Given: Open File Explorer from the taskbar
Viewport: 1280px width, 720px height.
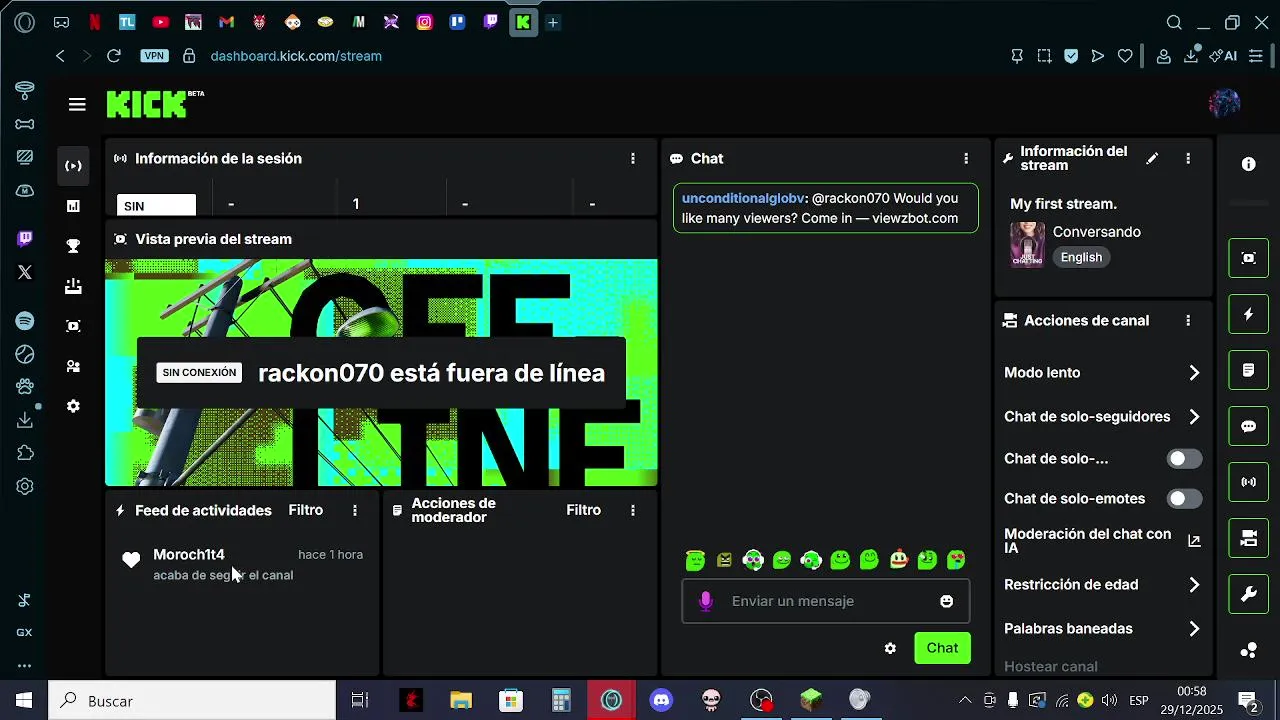Looking at the screenshot, I should [x=461, y=700].
